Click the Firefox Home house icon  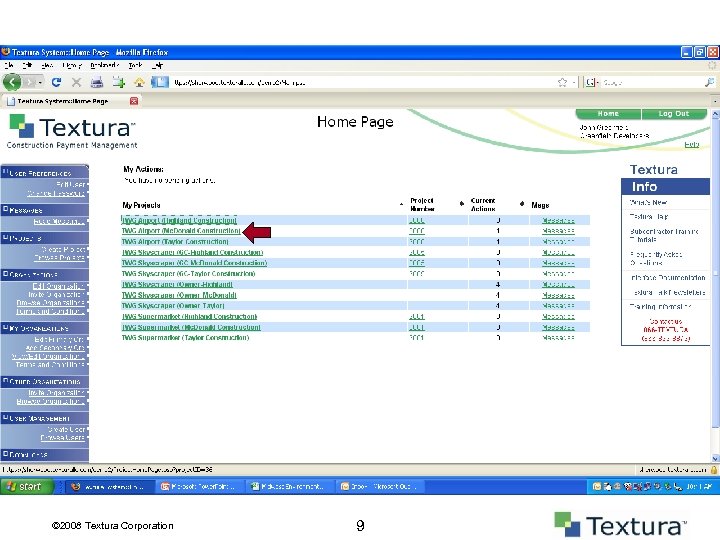pos(139,82)
